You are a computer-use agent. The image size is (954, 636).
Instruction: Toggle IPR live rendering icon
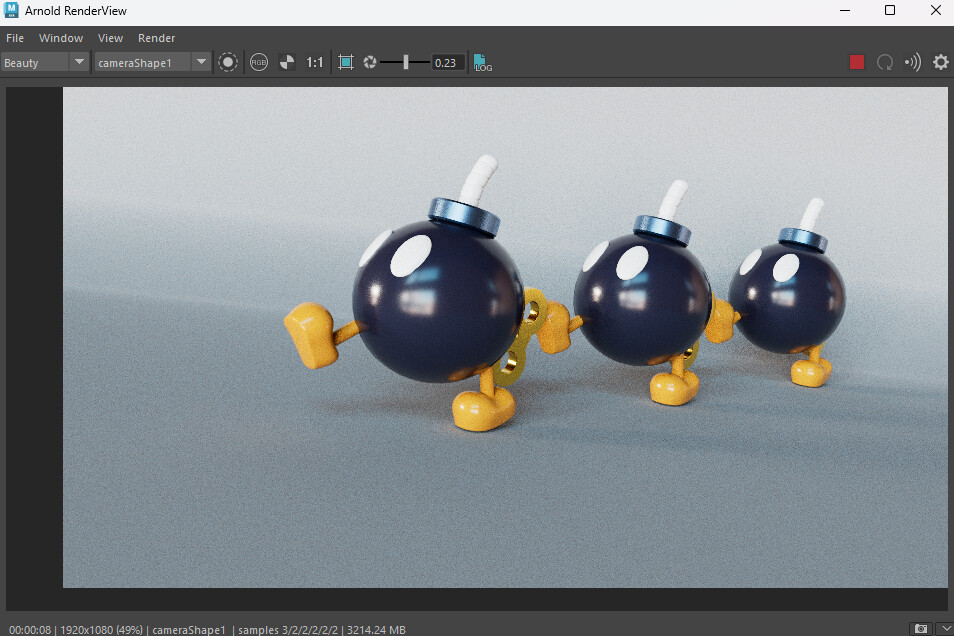[912, 62]
